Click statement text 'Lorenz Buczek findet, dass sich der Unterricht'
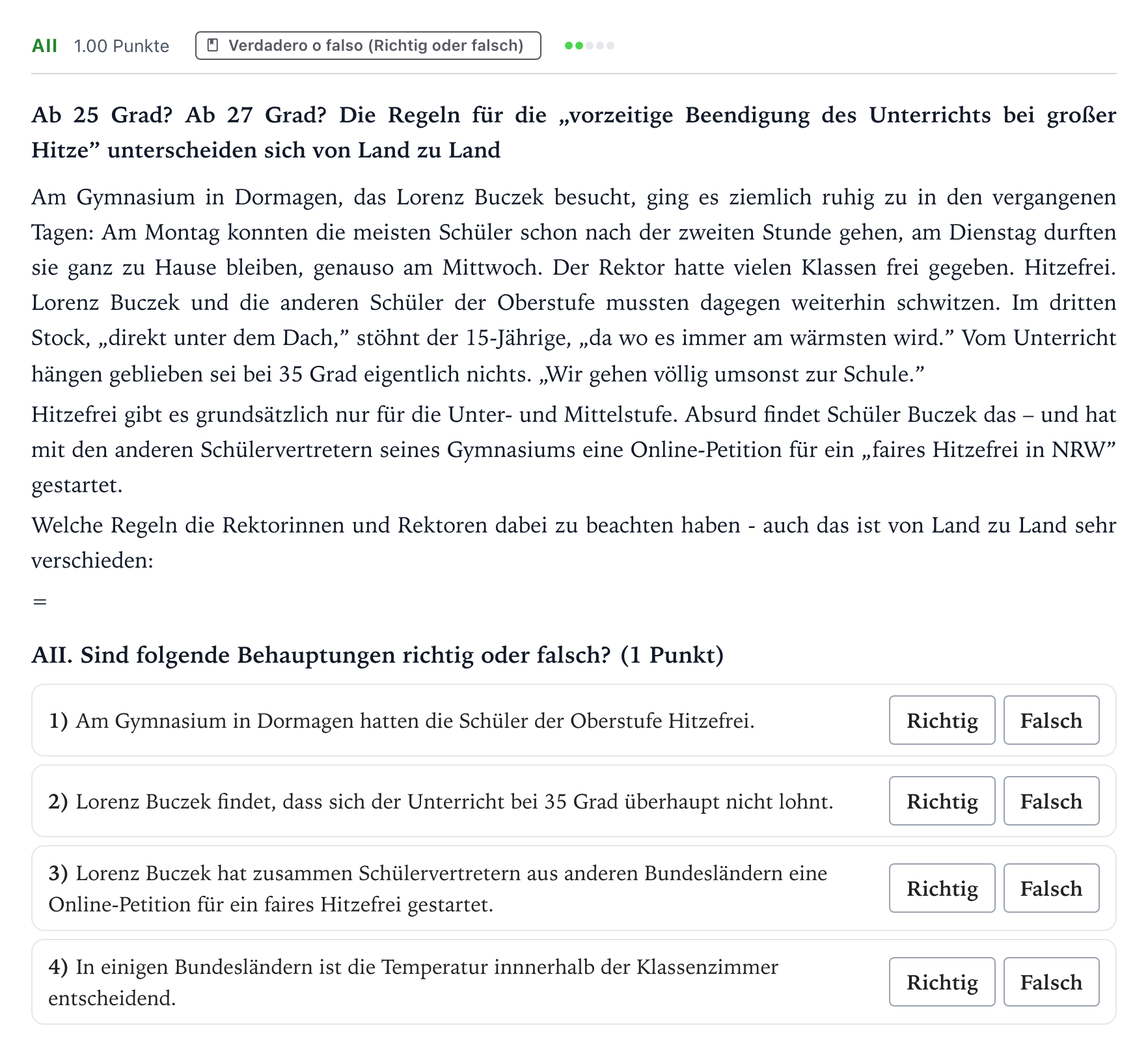 coord(441,801)
